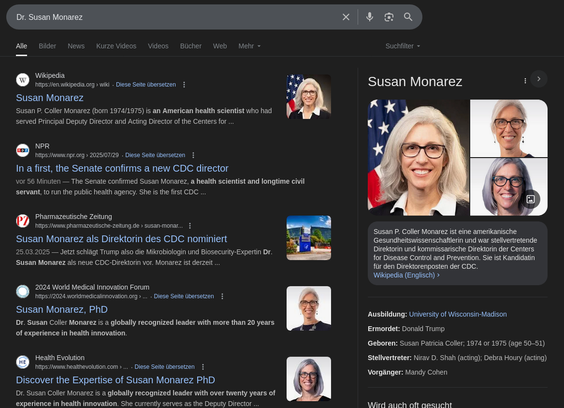564x408 pixels.
Task: Click the CDC building thumbnail
Action: [309, 238]
